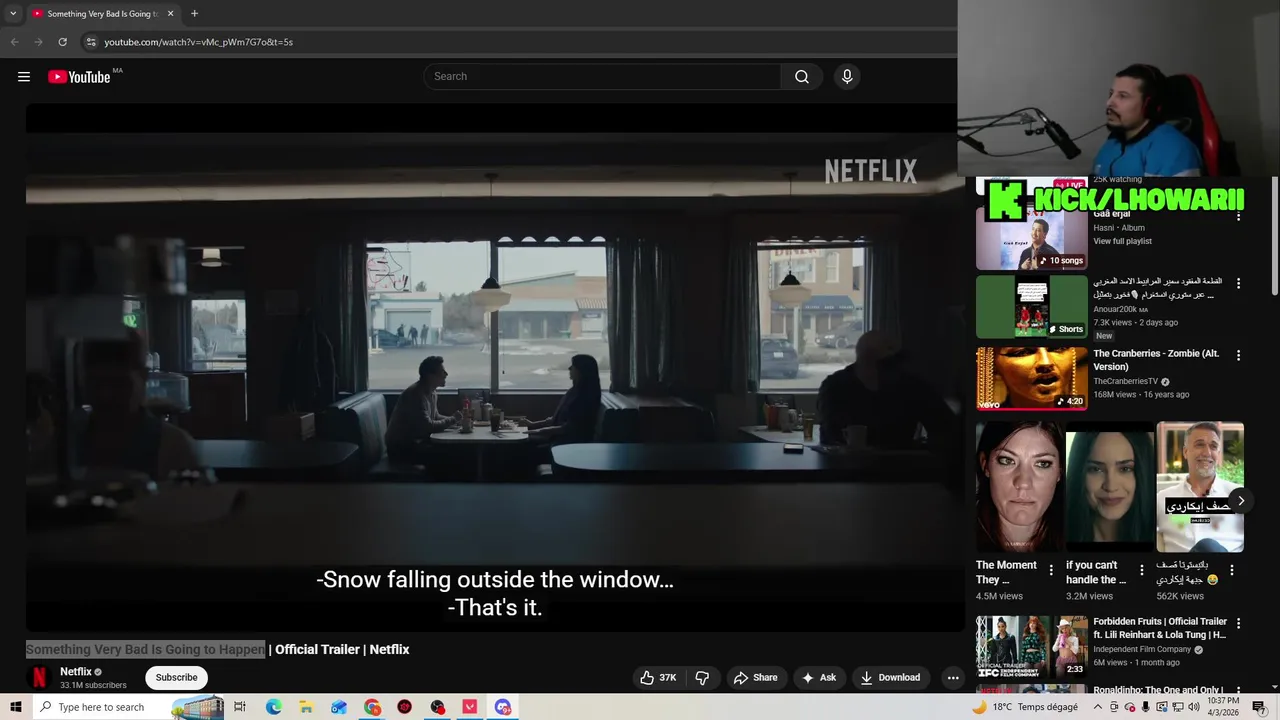Download the video
The height and width of the screenshot is (720, 1280).
890,678
